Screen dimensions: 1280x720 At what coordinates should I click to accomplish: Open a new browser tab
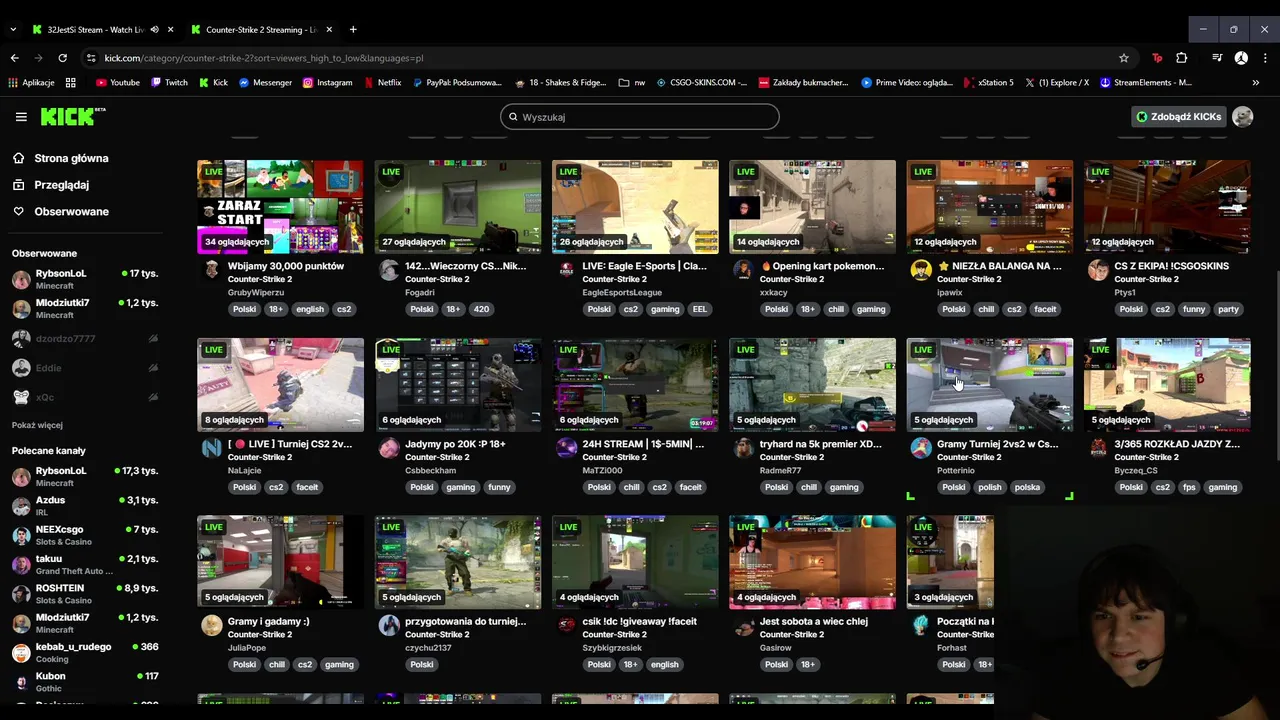pyautogui.click(x=353, y=29)
